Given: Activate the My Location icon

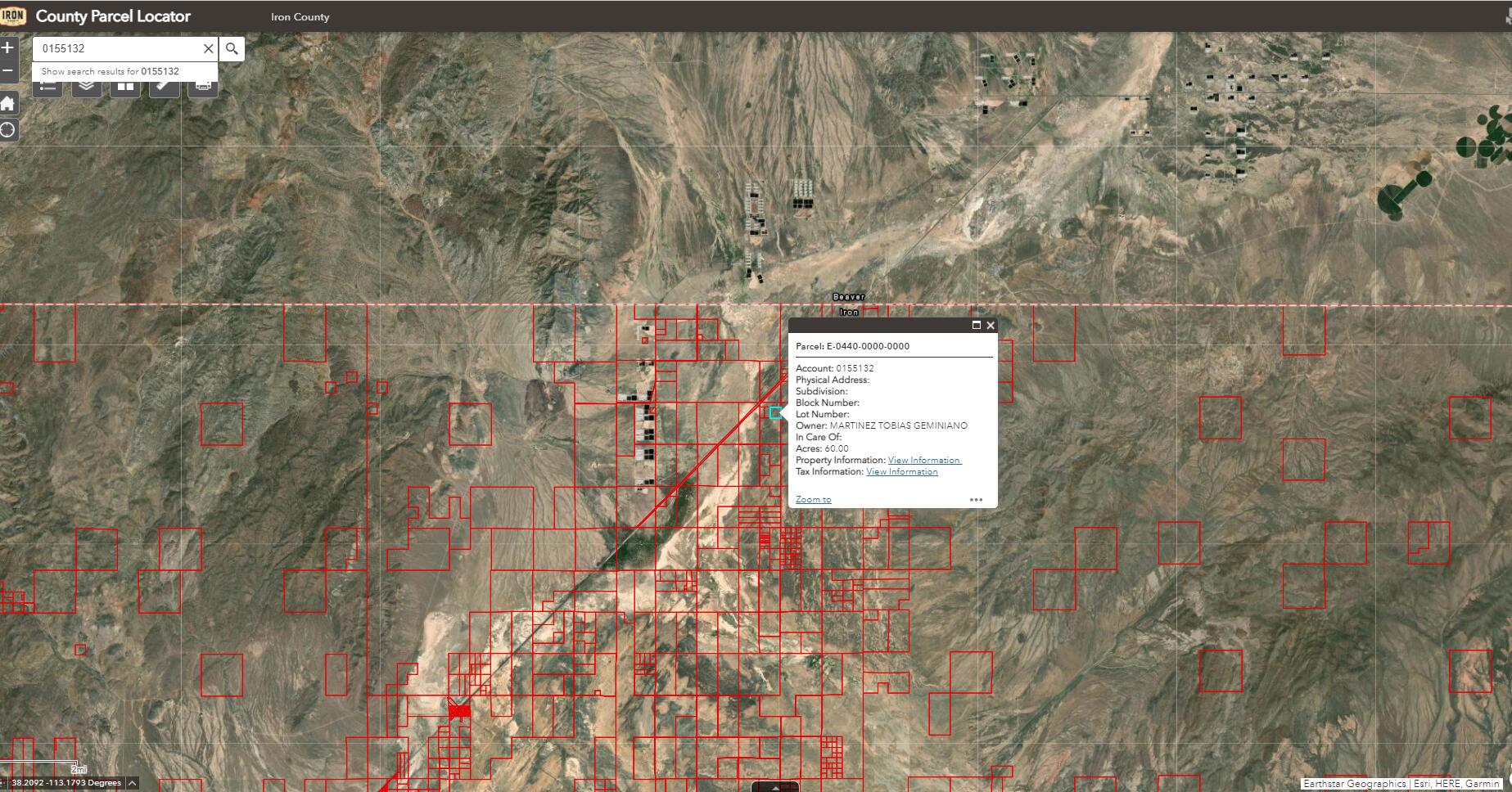Looking at the screenshot, I should [8, 129].
